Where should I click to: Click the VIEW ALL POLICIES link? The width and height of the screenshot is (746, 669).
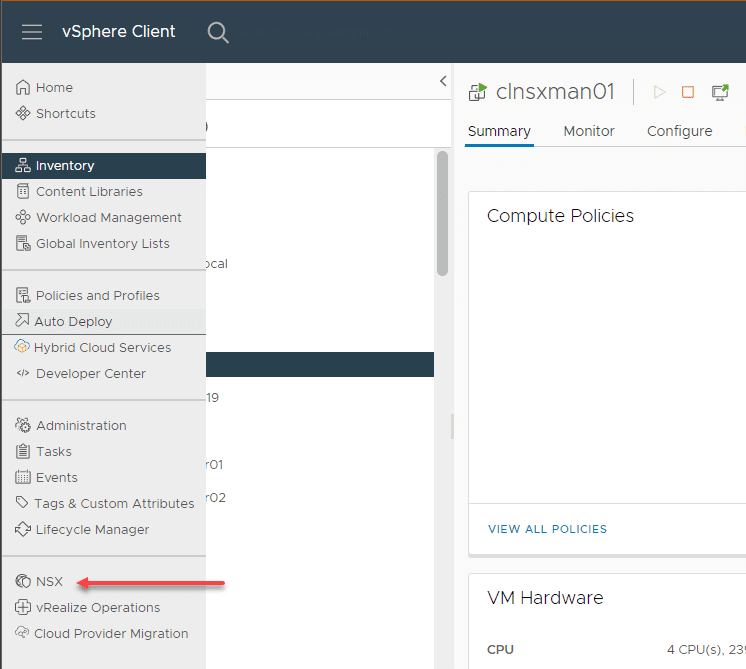click(x=547, y=529)
